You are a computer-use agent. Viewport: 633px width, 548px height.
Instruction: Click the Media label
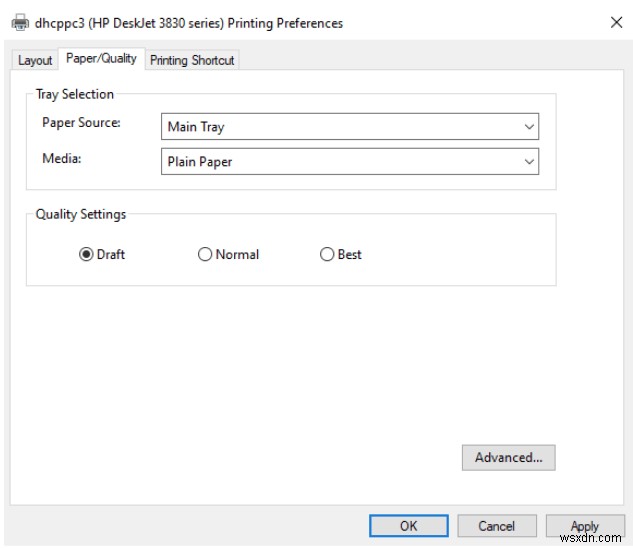click(x=59, y=158)
